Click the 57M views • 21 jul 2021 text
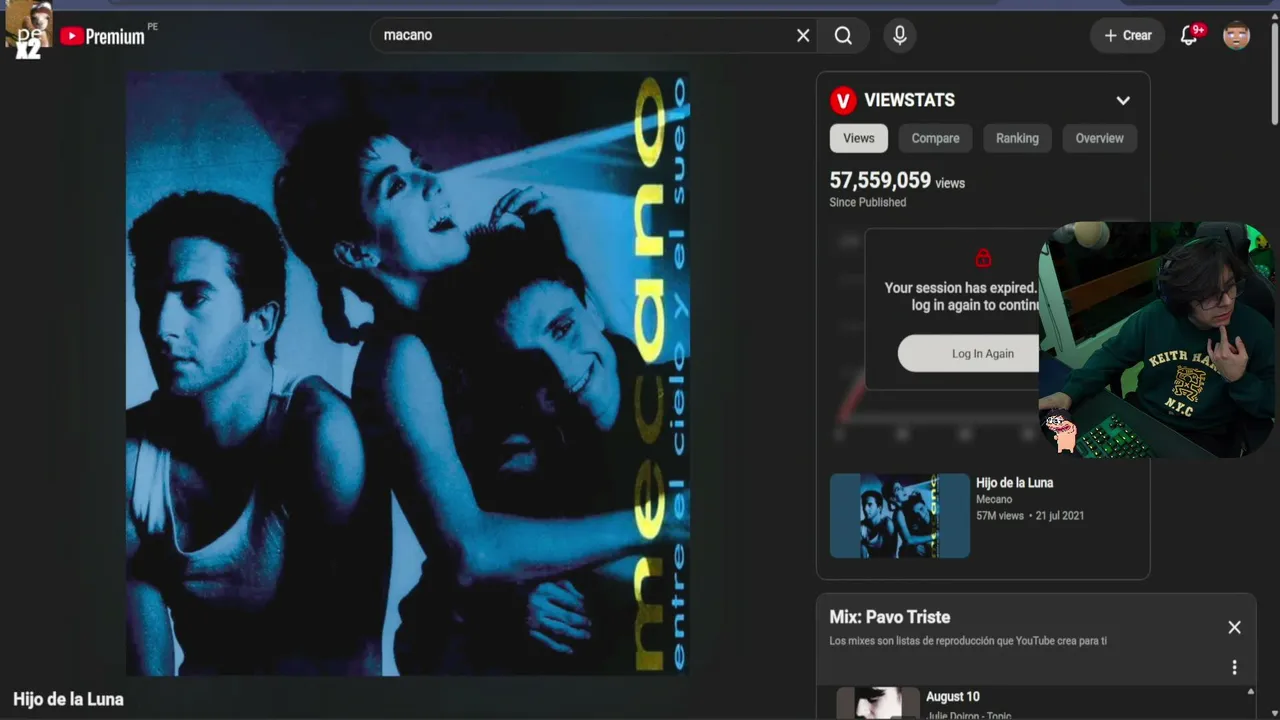The height and width of the screenshot is (720, 1280). pyautogui.click(x=1030, y=516)
